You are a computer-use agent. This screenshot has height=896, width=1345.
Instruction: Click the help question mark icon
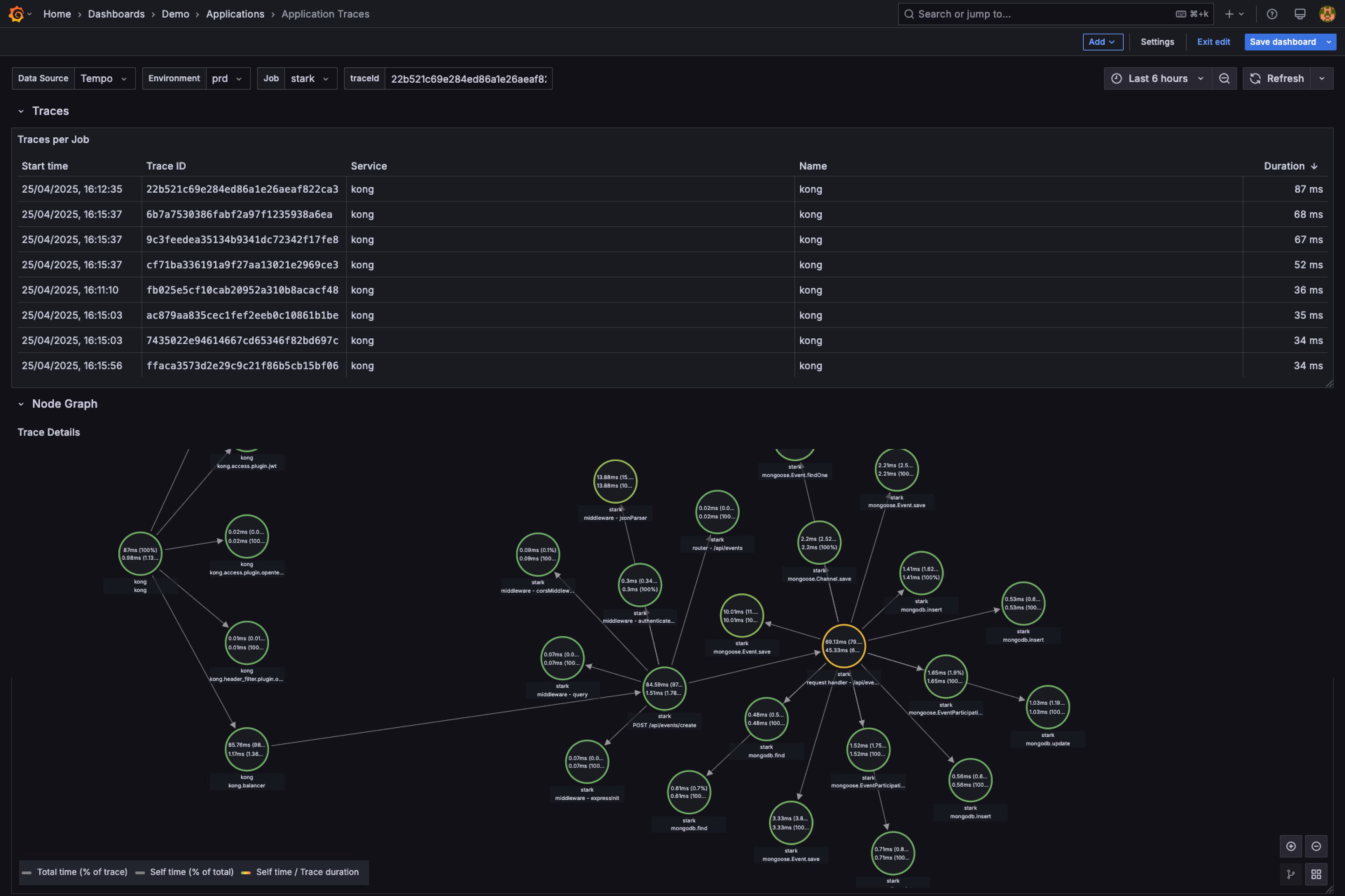click(1272, 14)
